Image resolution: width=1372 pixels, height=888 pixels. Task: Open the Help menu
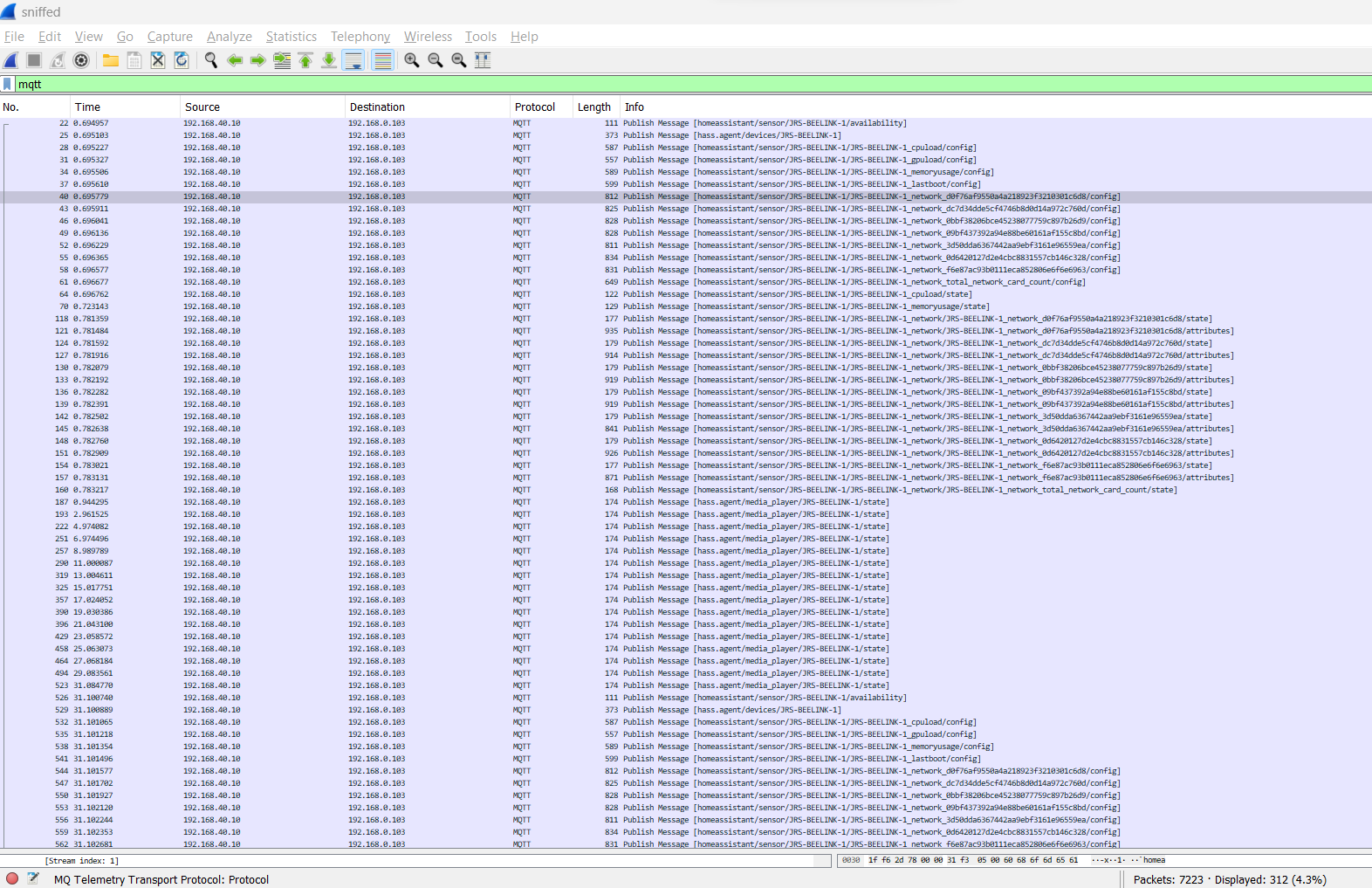click(525, 37)
